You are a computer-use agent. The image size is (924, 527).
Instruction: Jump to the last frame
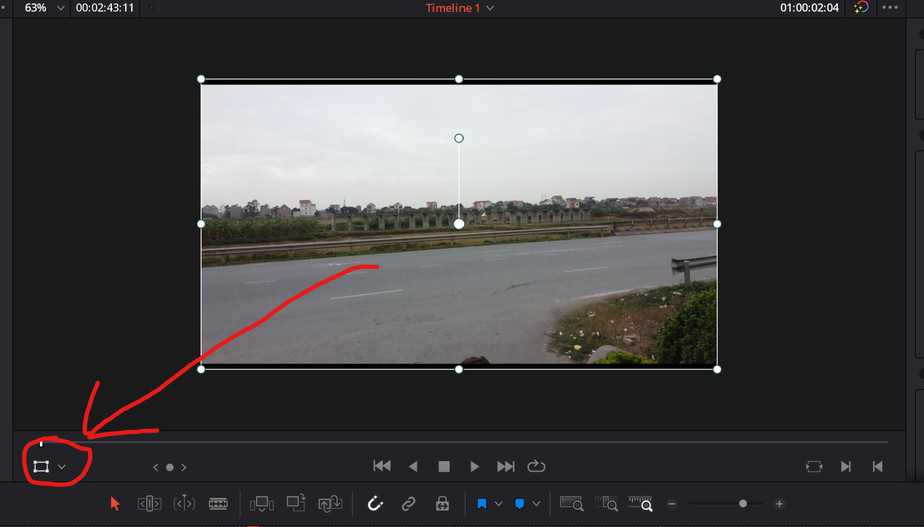coord(506,466)
